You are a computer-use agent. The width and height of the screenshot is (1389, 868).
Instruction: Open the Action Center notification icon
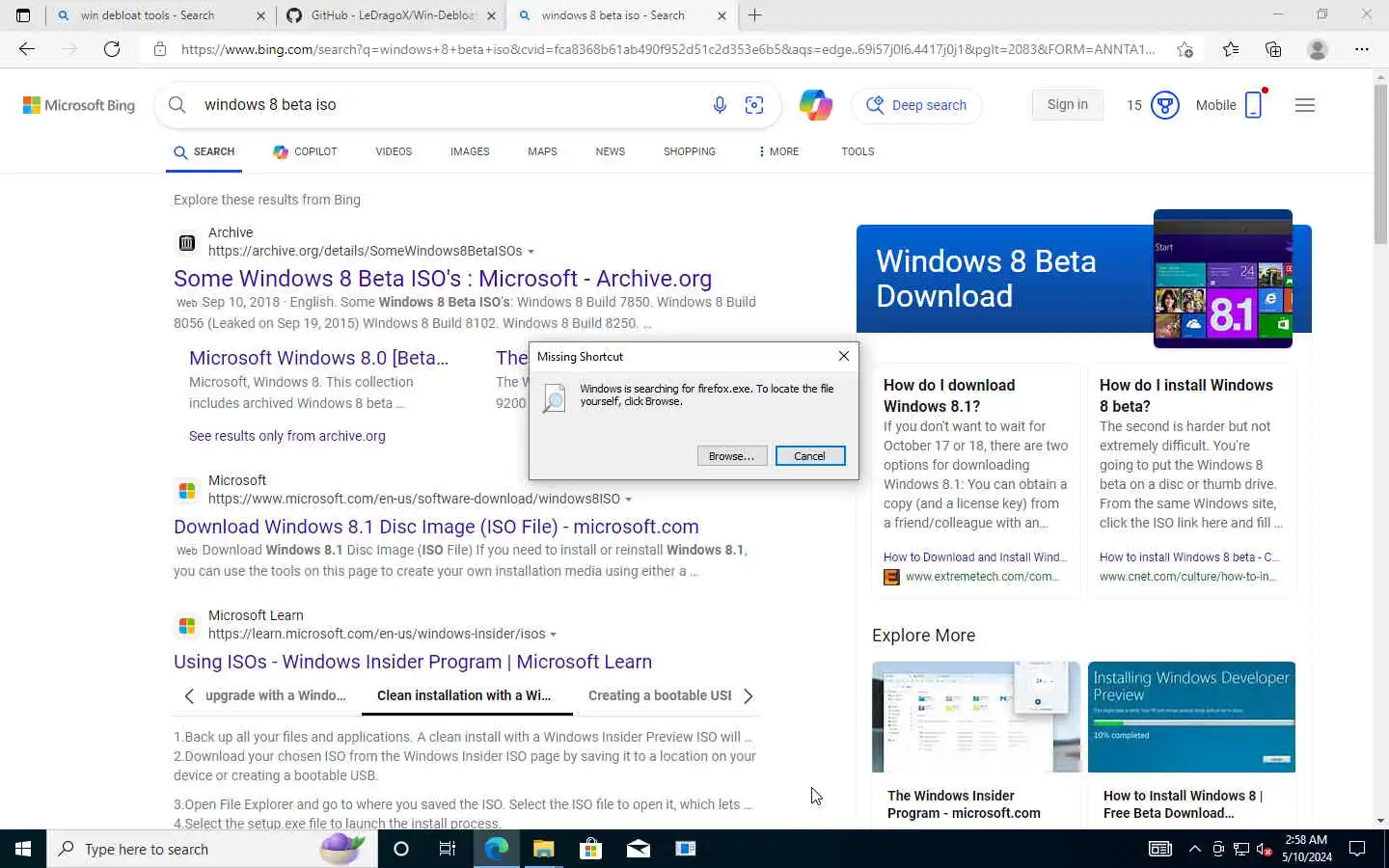tap(1357, 849)
